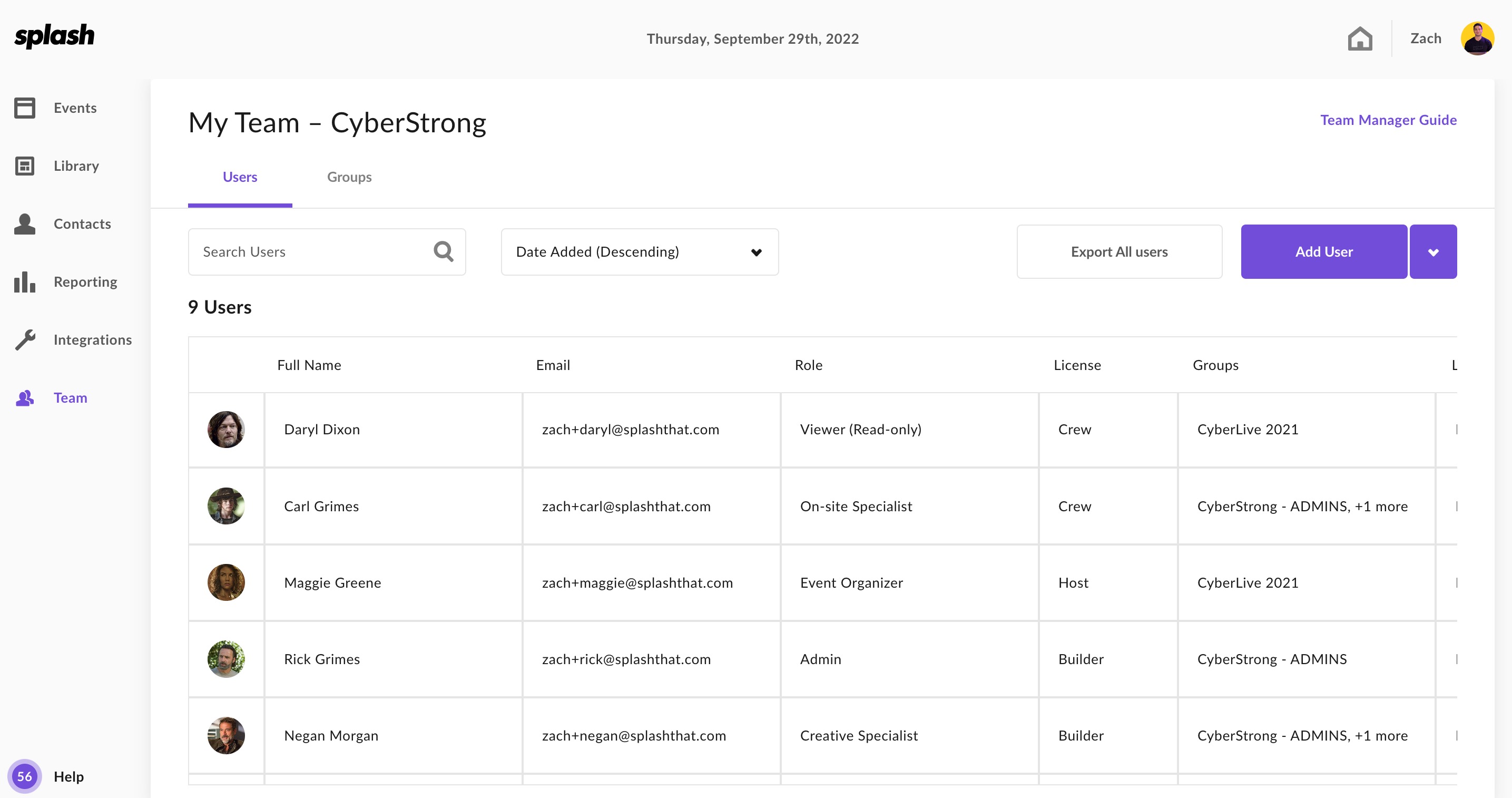Image resolution: width=1512 pixels, height=798 pixels.
Task: Click the Integrations wrench icon
Action: 25,340
